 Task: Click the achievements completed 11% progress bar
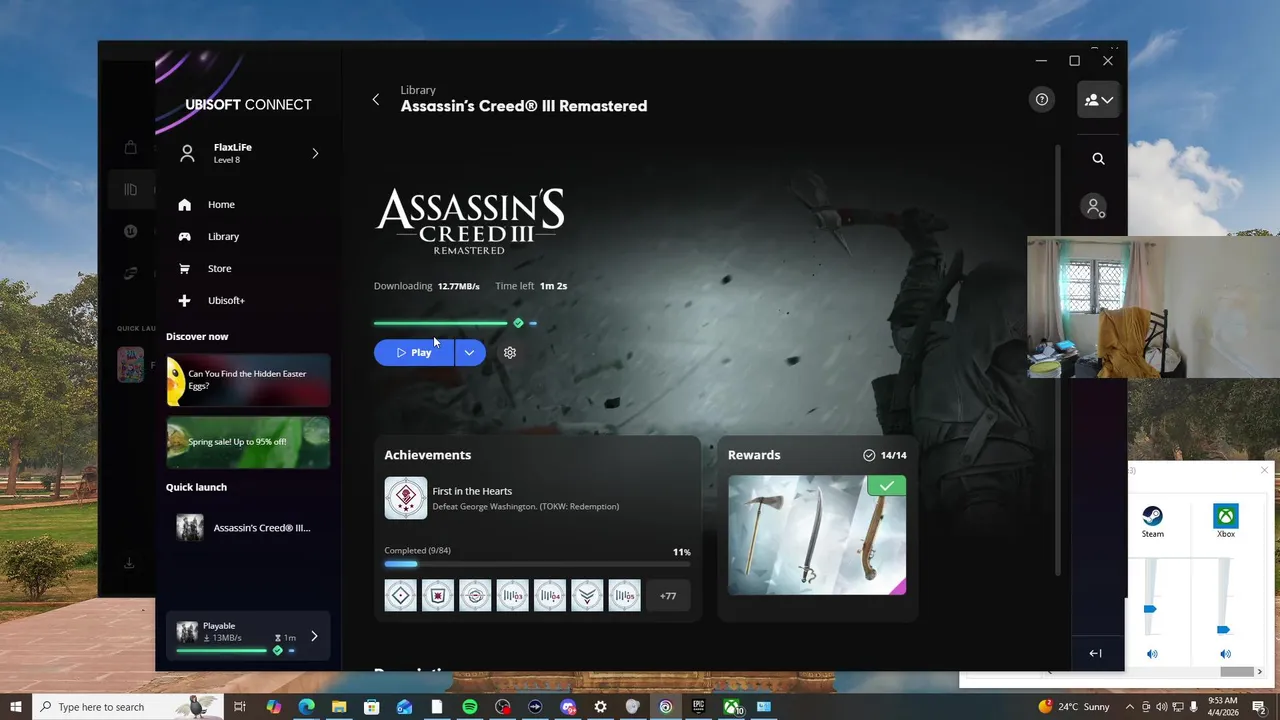pyautogui.click(x=537, y=564)
